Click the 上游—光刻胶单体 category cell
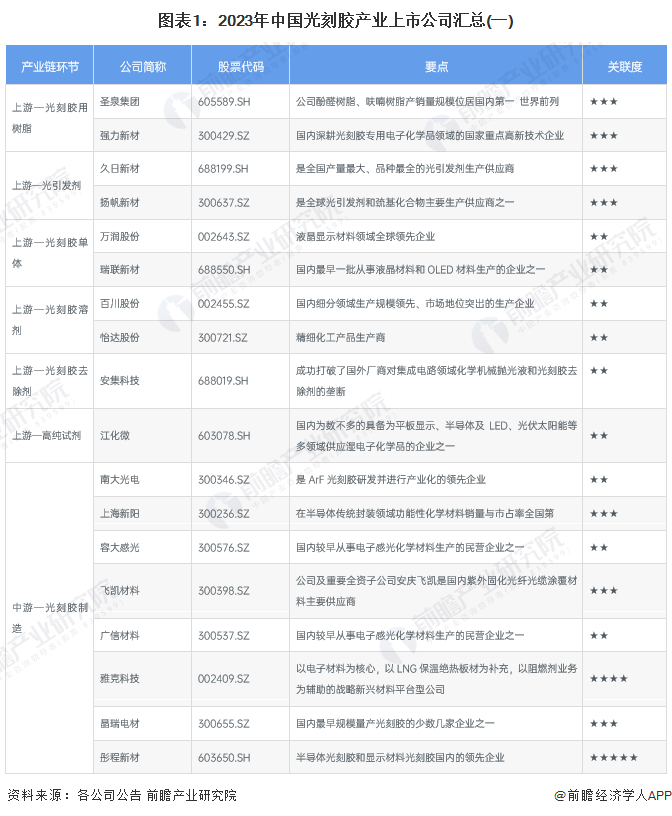This screenshot has height=816, width=672. 49,252
